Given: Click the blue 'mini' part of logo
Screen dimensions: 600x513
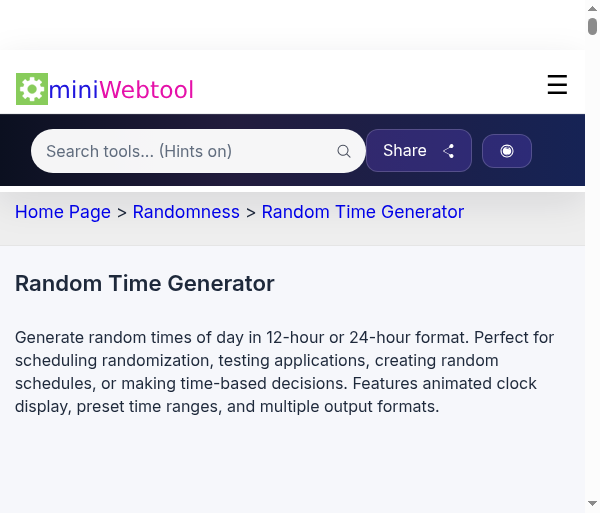Looking at the screenshot, I should 74,90.
